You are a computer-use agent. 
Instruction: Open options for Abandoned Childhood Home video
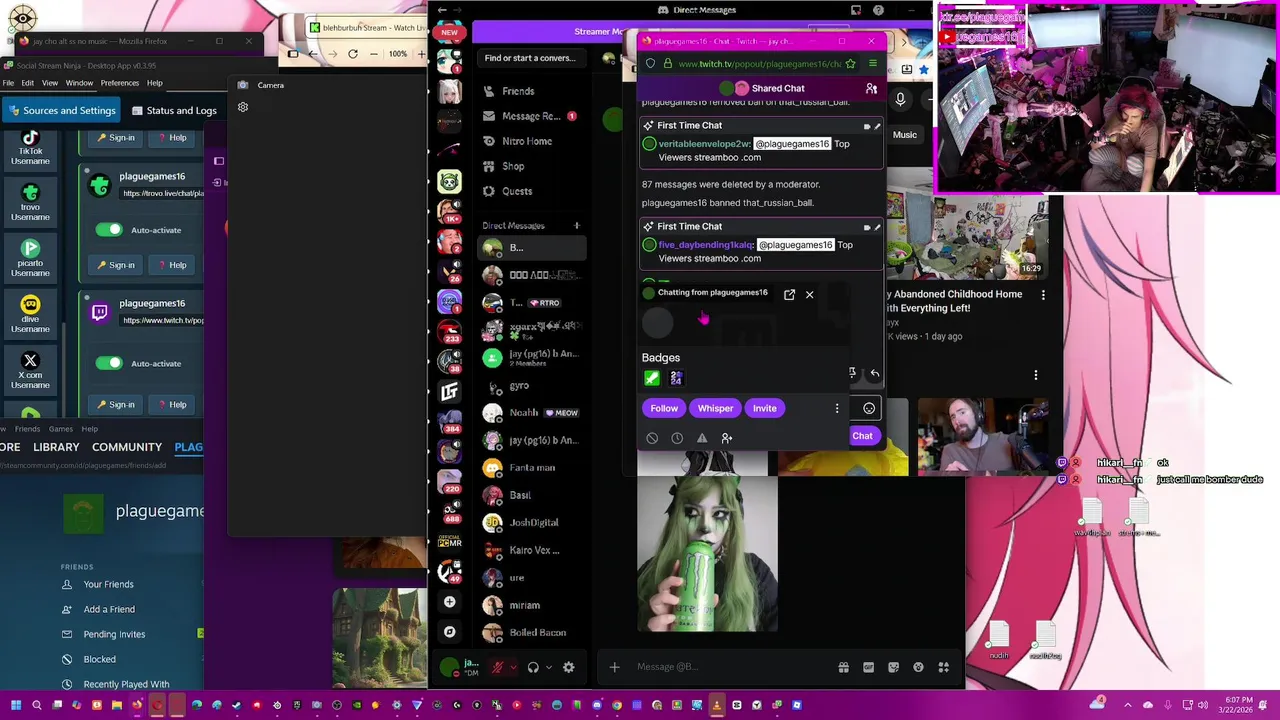[1043, 295]
